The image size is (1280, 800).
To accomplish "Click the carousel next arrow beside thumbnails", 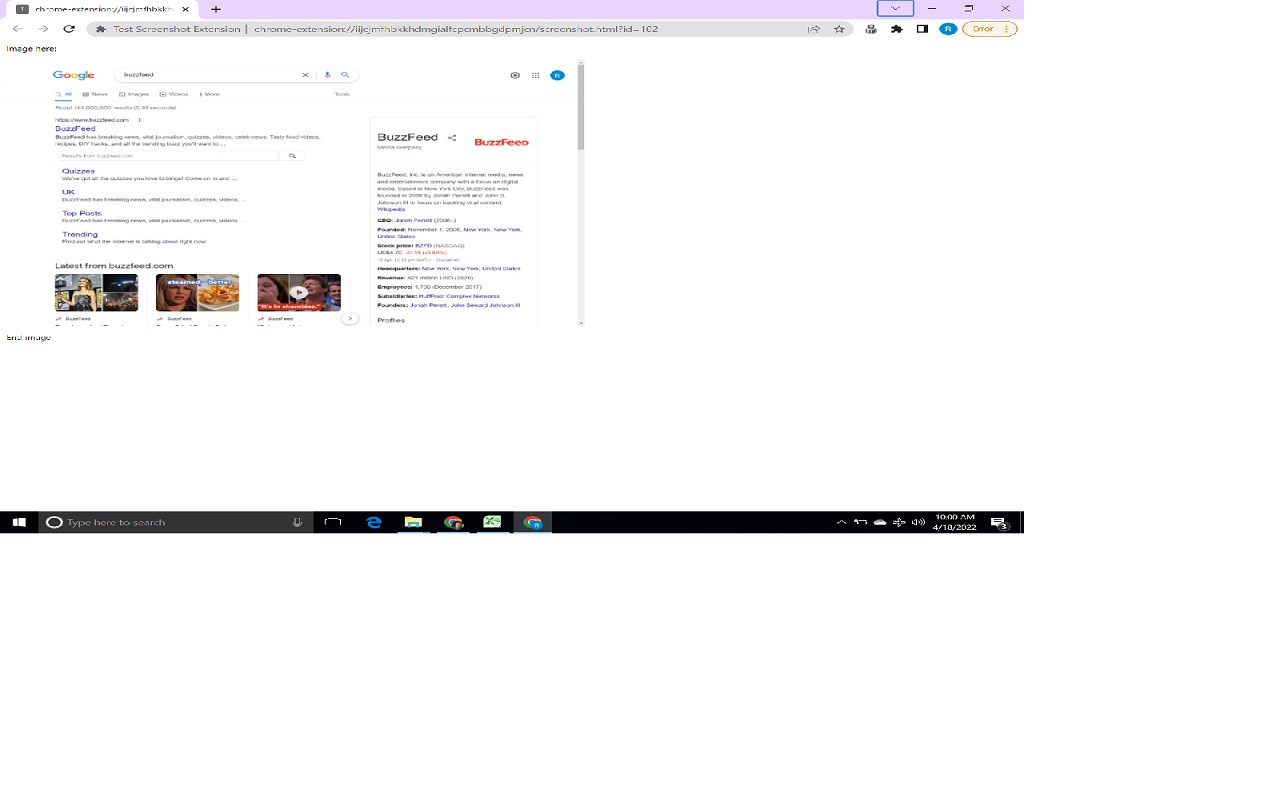I will click(x=350, y=318).
